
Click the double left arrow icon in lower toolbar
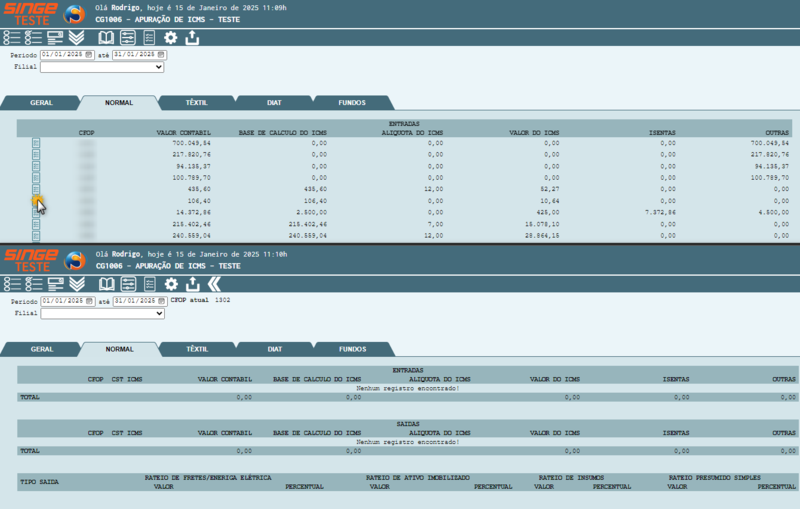(214, 285)
